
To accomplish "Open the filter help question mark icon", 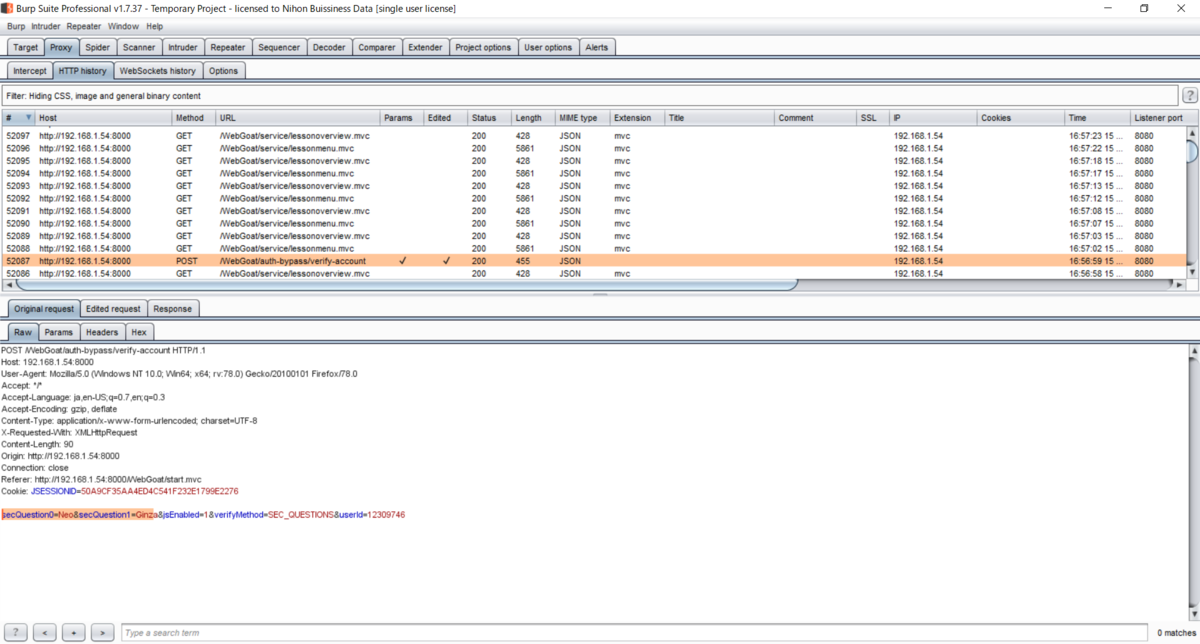I will (1190, 96).
